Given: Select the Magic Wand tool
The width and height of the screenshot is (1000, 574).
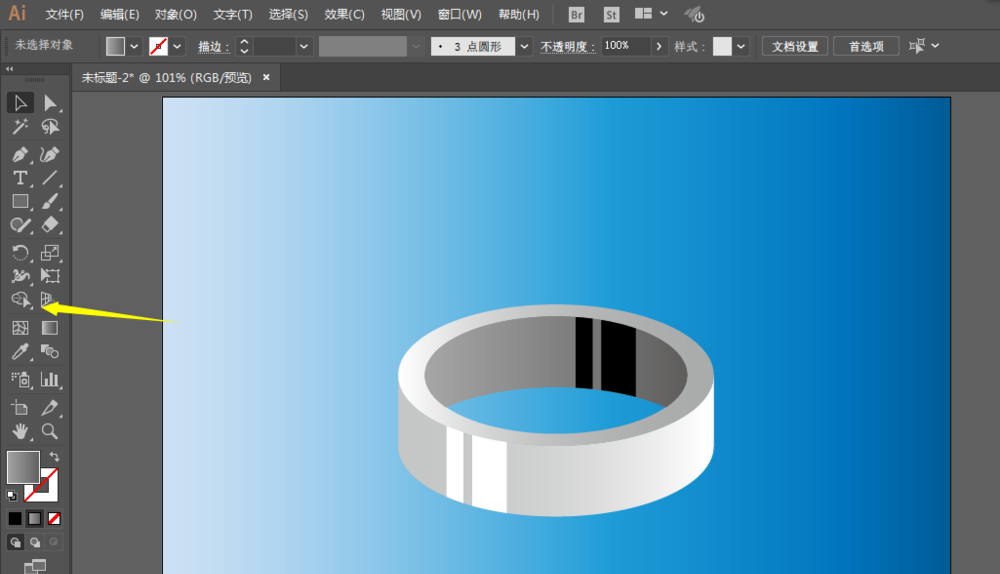Looking at the screenshot, I should coord(20,127).
